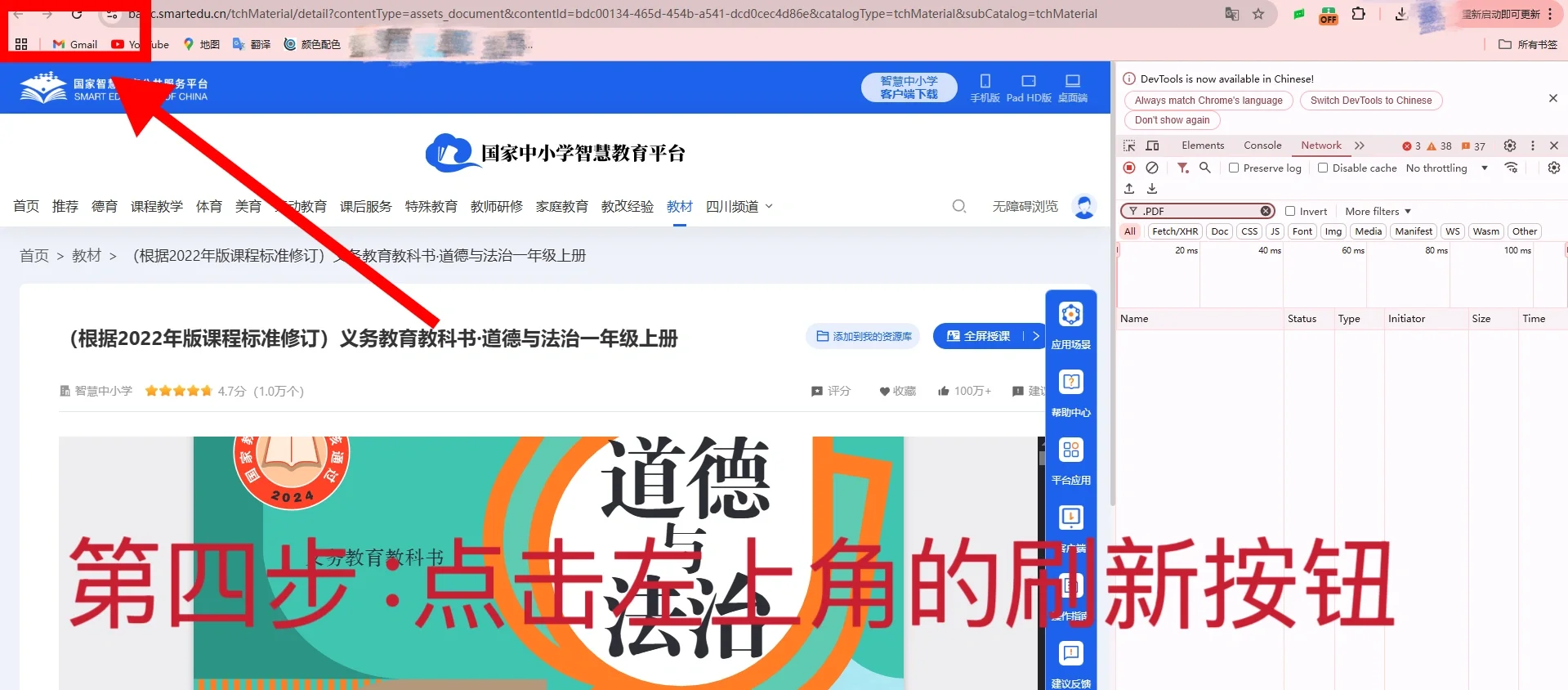
Task: Select the 手机版 mobile version icon
Action: (x=985, y=88)
